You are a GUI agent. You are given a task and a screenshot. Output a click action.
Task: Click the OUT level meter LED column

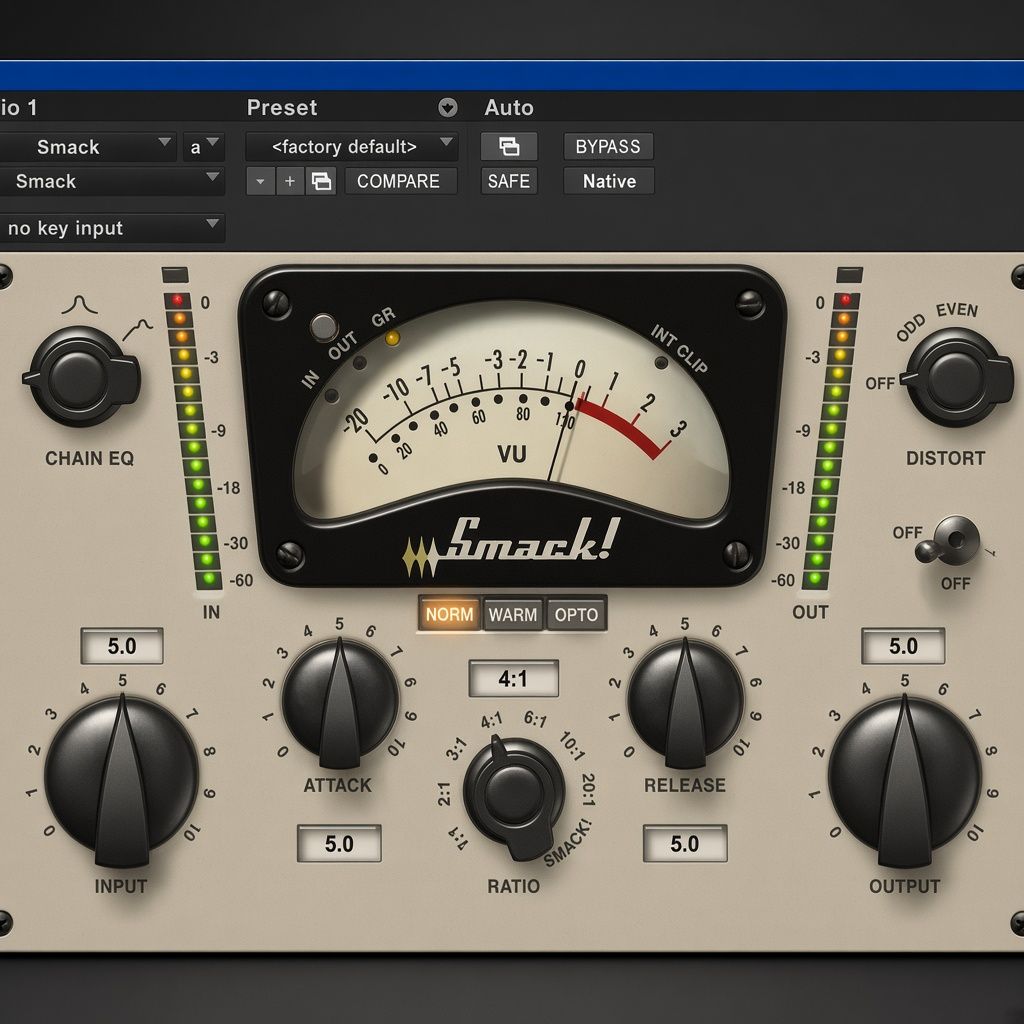pyautogui.click(x=831, y=440)
